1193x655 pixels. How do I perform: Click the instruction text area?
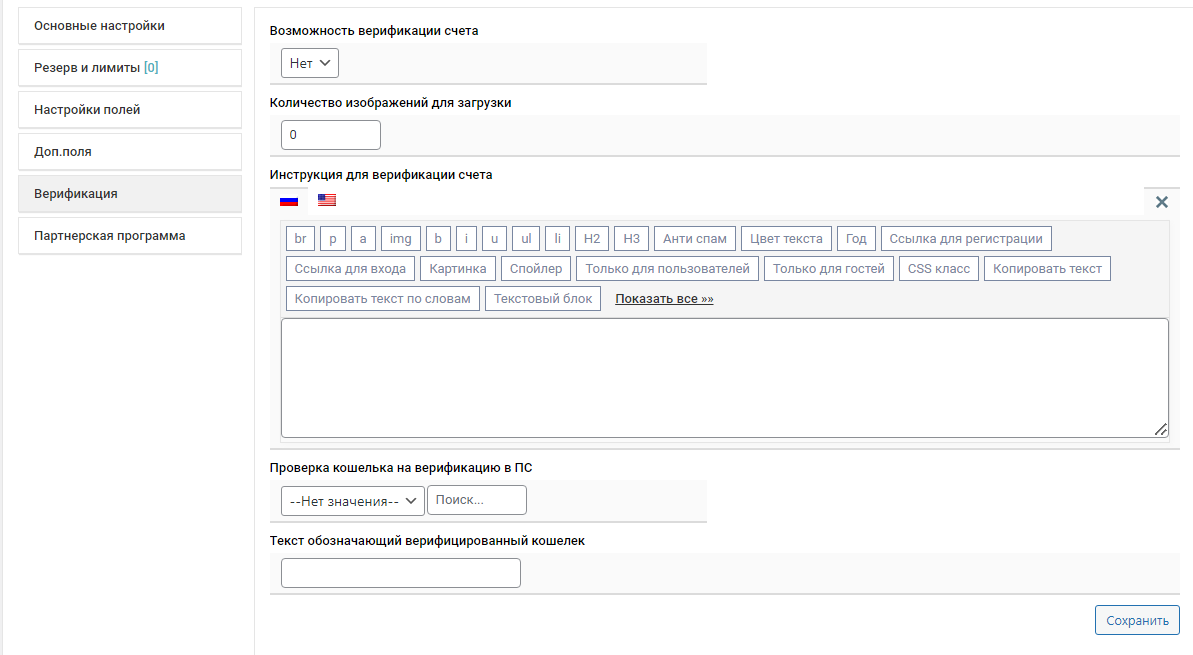pyautogui.click(x=724, y=378)
